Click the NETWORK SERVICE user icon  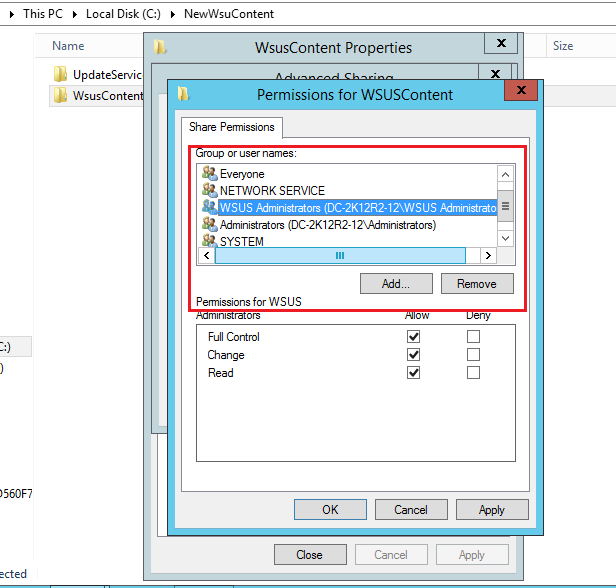point(209,190)
